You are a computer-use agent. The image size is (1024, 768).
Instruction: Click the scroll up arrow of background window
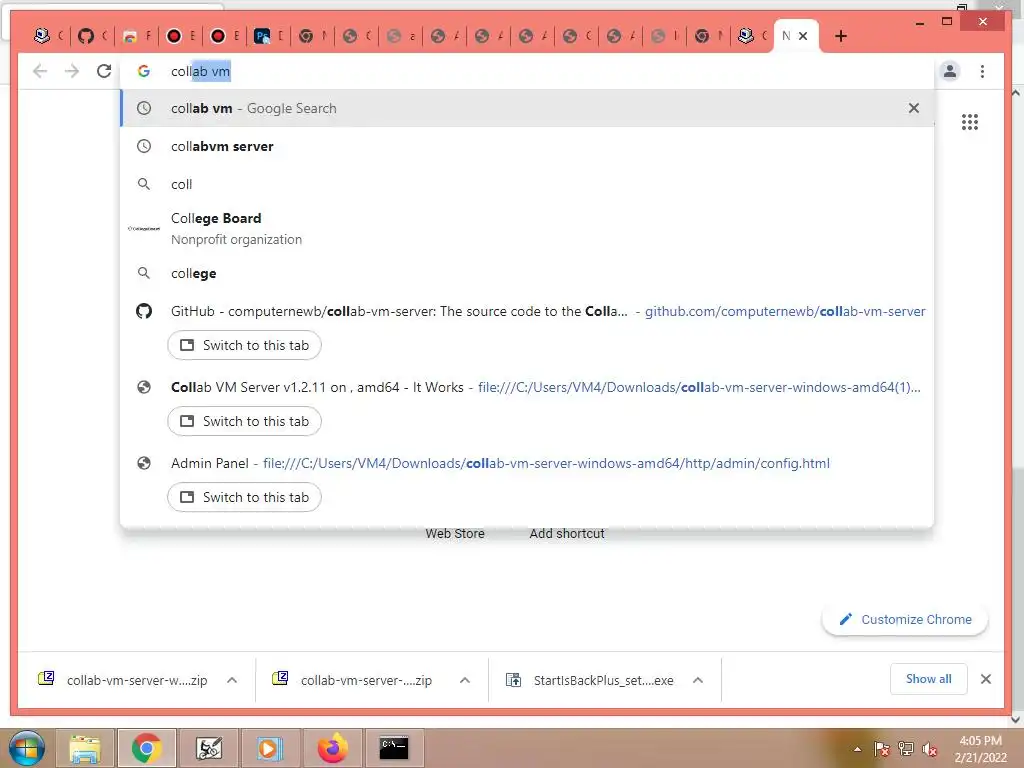pyautogui.click(x=1016, y=93)
